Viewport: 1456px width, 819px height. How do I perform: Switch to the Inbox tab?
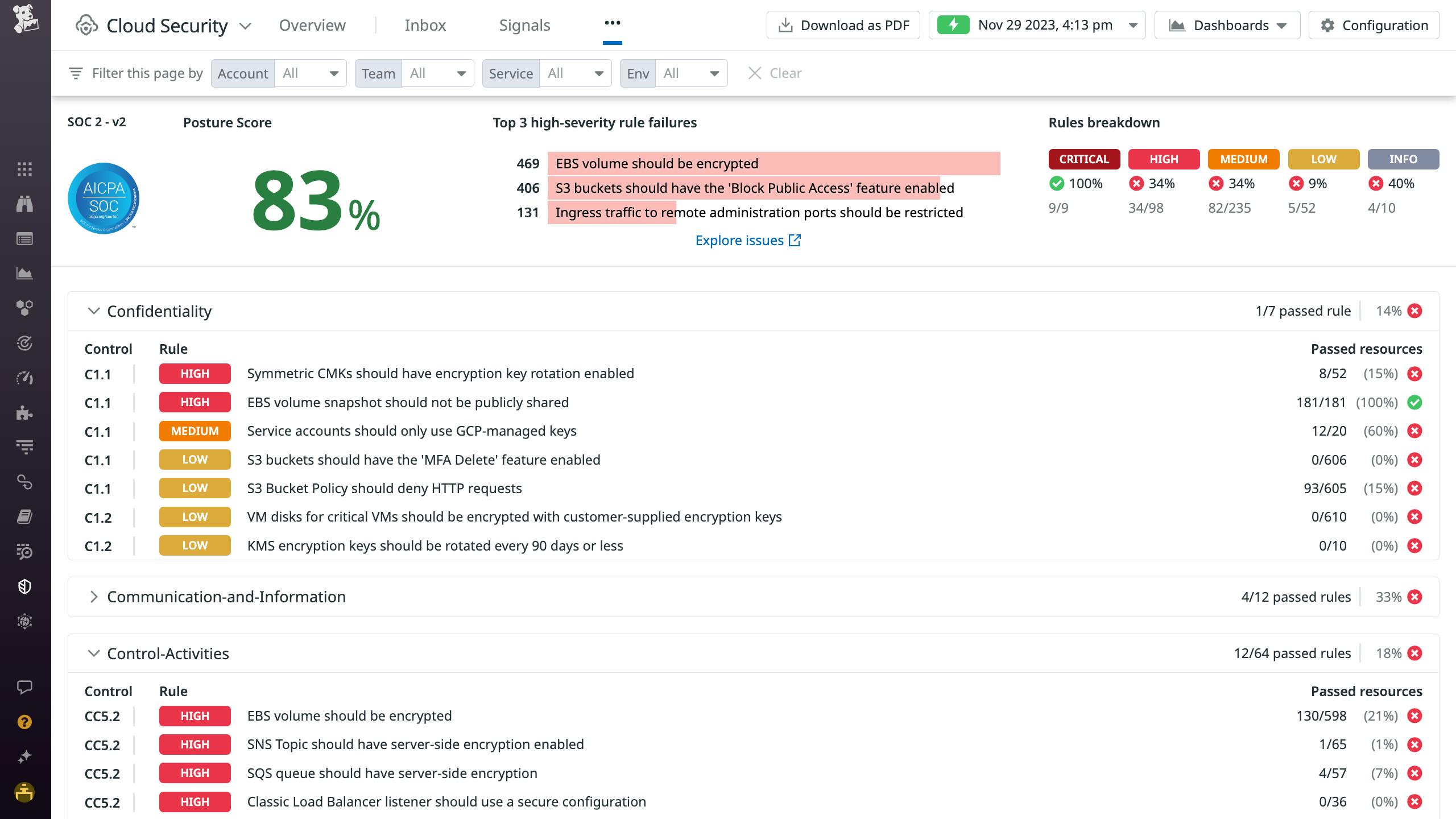pos(425,25)
